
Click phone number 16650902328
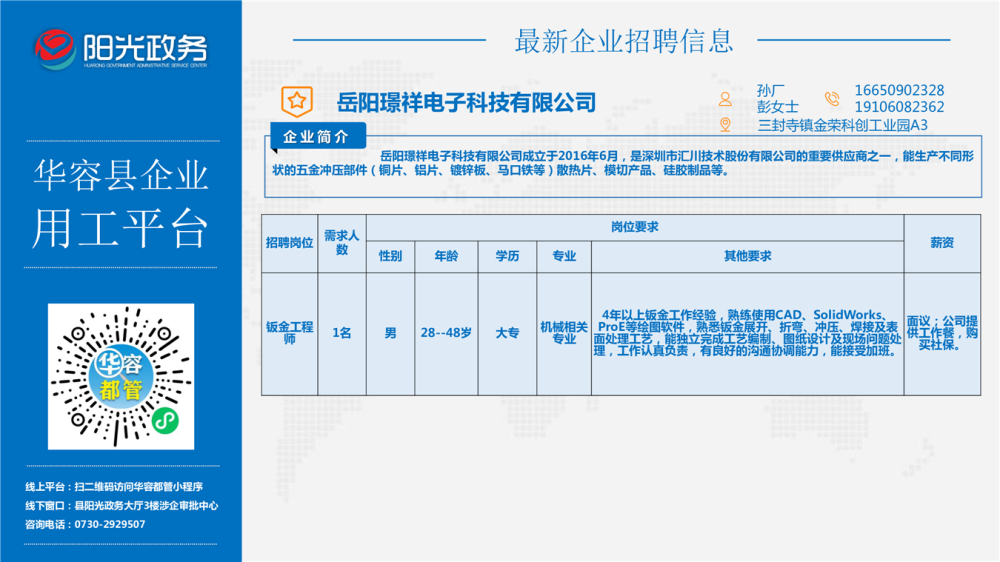tap(899, 90)
